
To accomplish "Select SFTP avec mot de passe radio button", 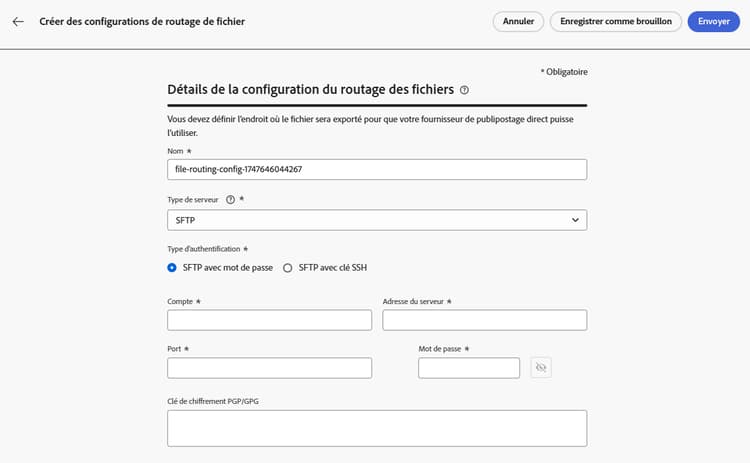I will click(x=173, y=267).
